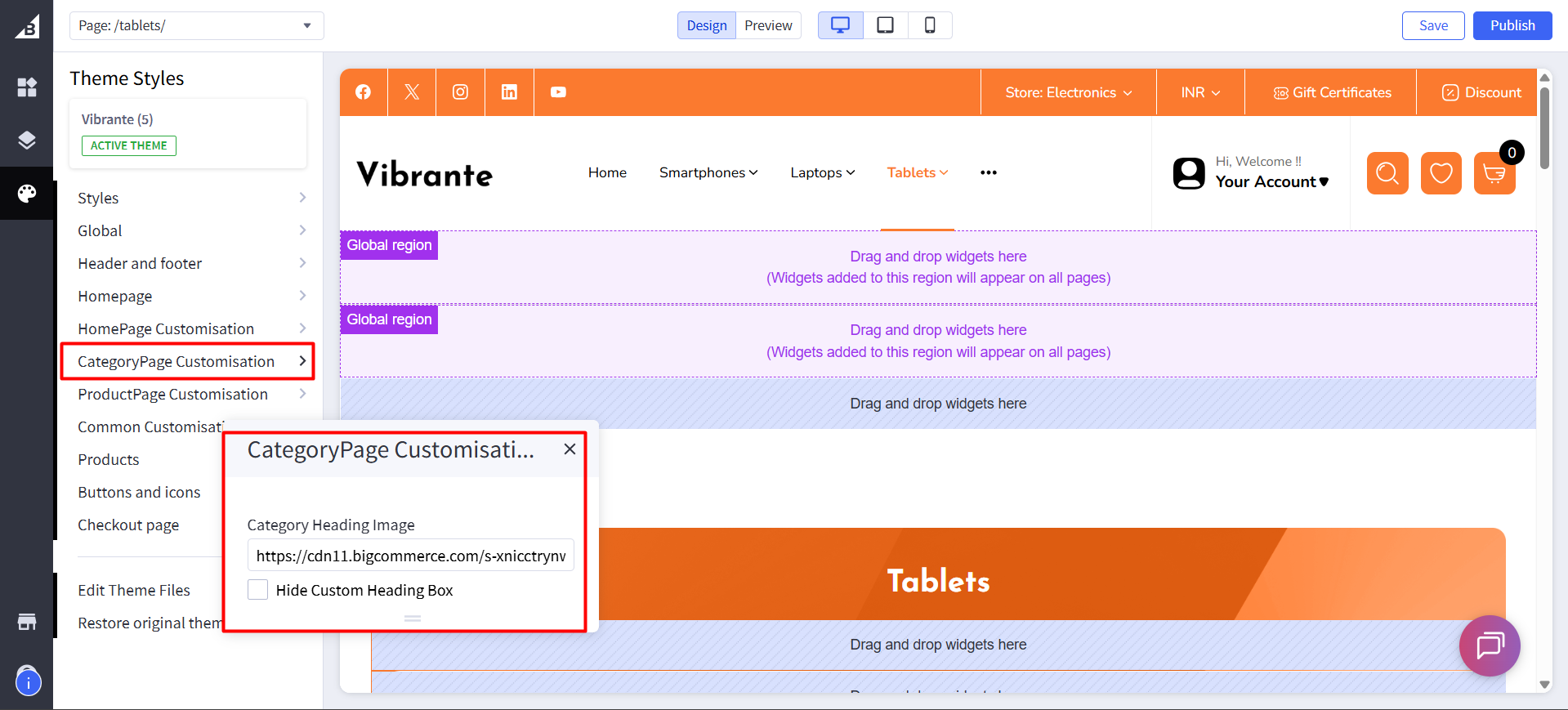Click the BigCommerce logo icon
Viewport: 1568px width, 710px height.
27,27
